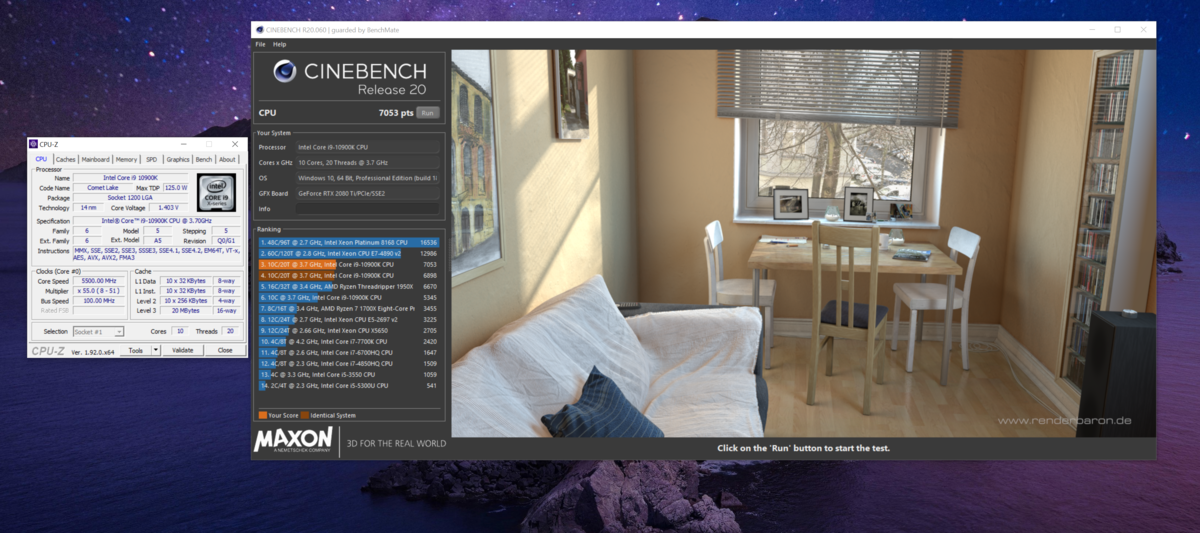The width and height of the screenshot is (1200, 533).
Task: Select the ranking row scoring 6898
Action: [x=348, y=275]
